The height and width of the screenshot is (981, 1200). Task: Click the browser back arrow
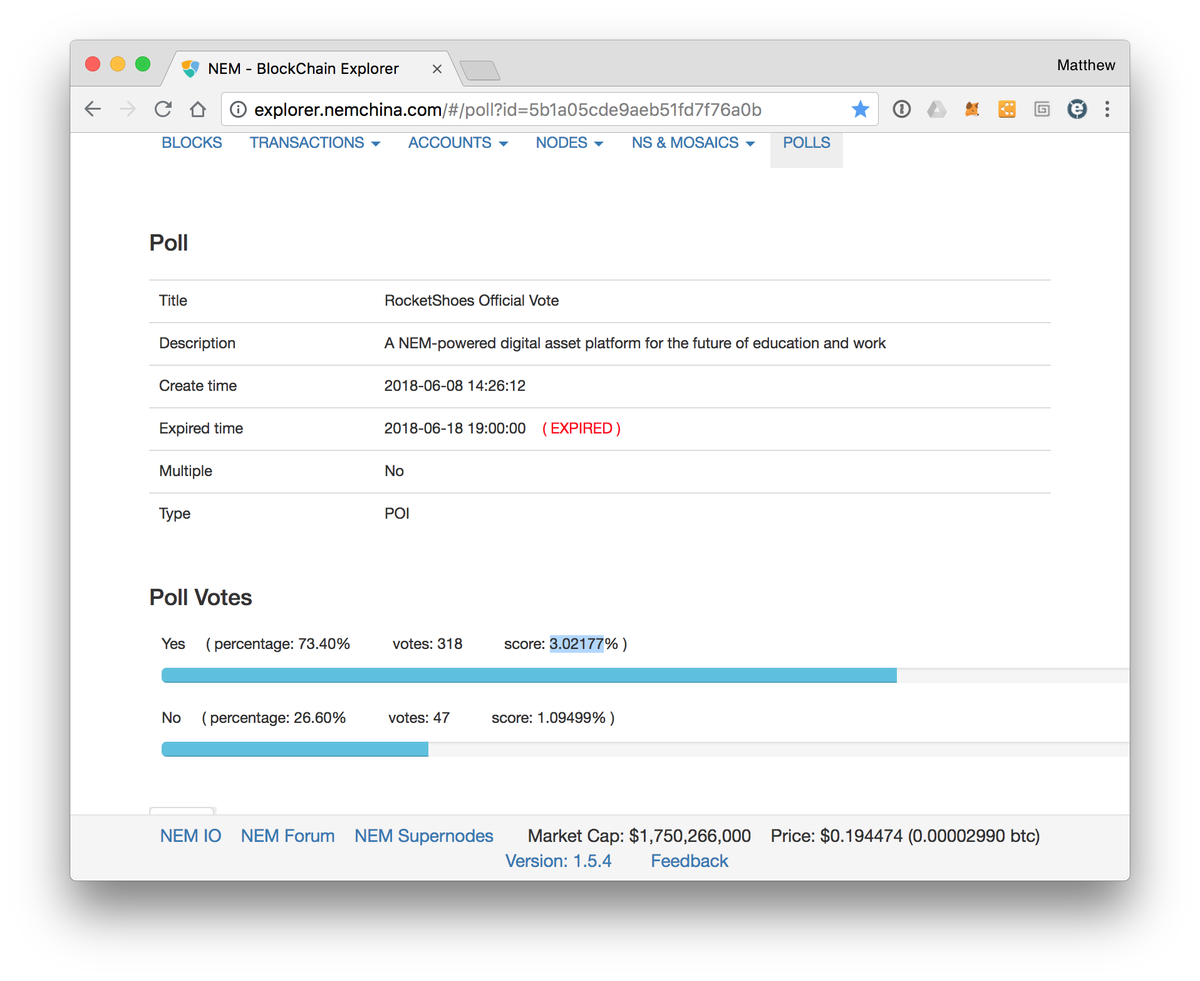click(x=93, y=110)
